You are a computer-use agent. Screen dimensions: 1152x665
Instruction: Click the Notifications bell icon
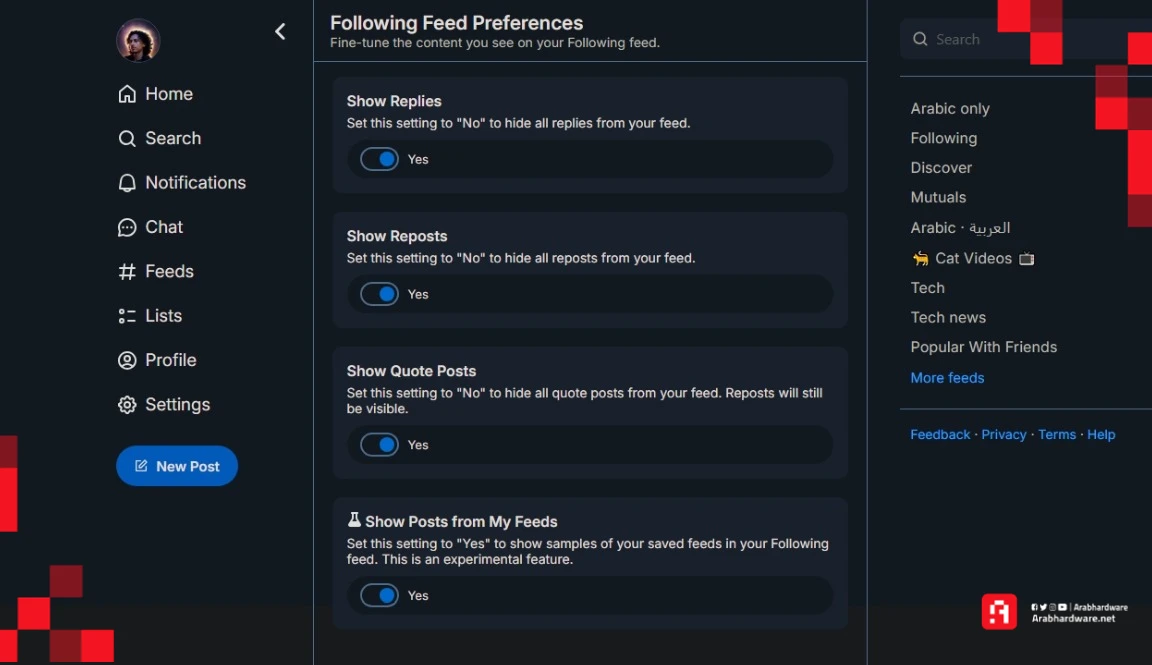127,182
